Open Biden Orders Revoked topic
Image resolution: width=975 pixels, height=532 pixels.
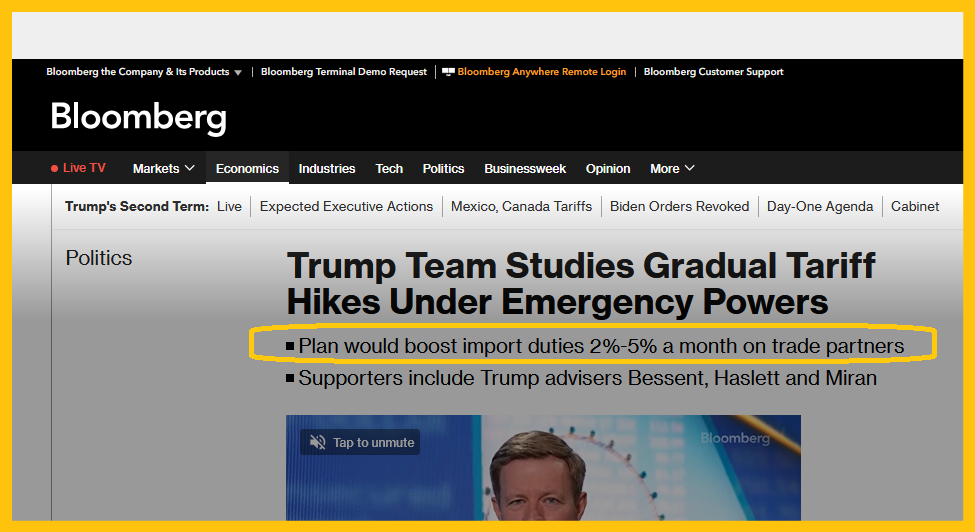pos(679,206)
